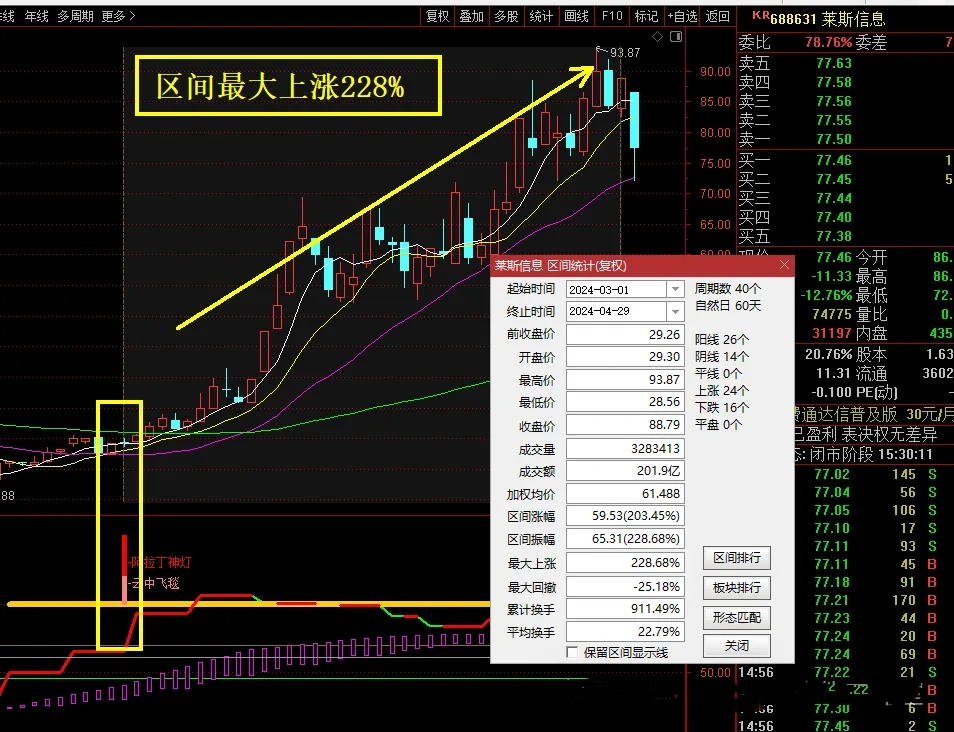This screenshot has width=954, height=732.
Task: Expand the 终止时间 date dropdown
Action: (x=675, y=311)
